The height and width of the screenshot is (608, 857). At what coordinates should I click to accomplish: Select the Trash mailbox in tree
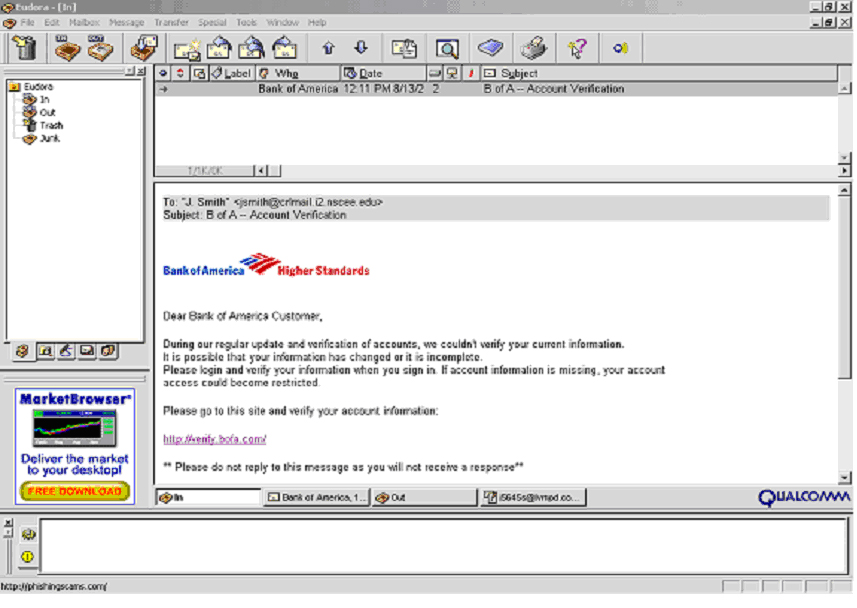51,126
